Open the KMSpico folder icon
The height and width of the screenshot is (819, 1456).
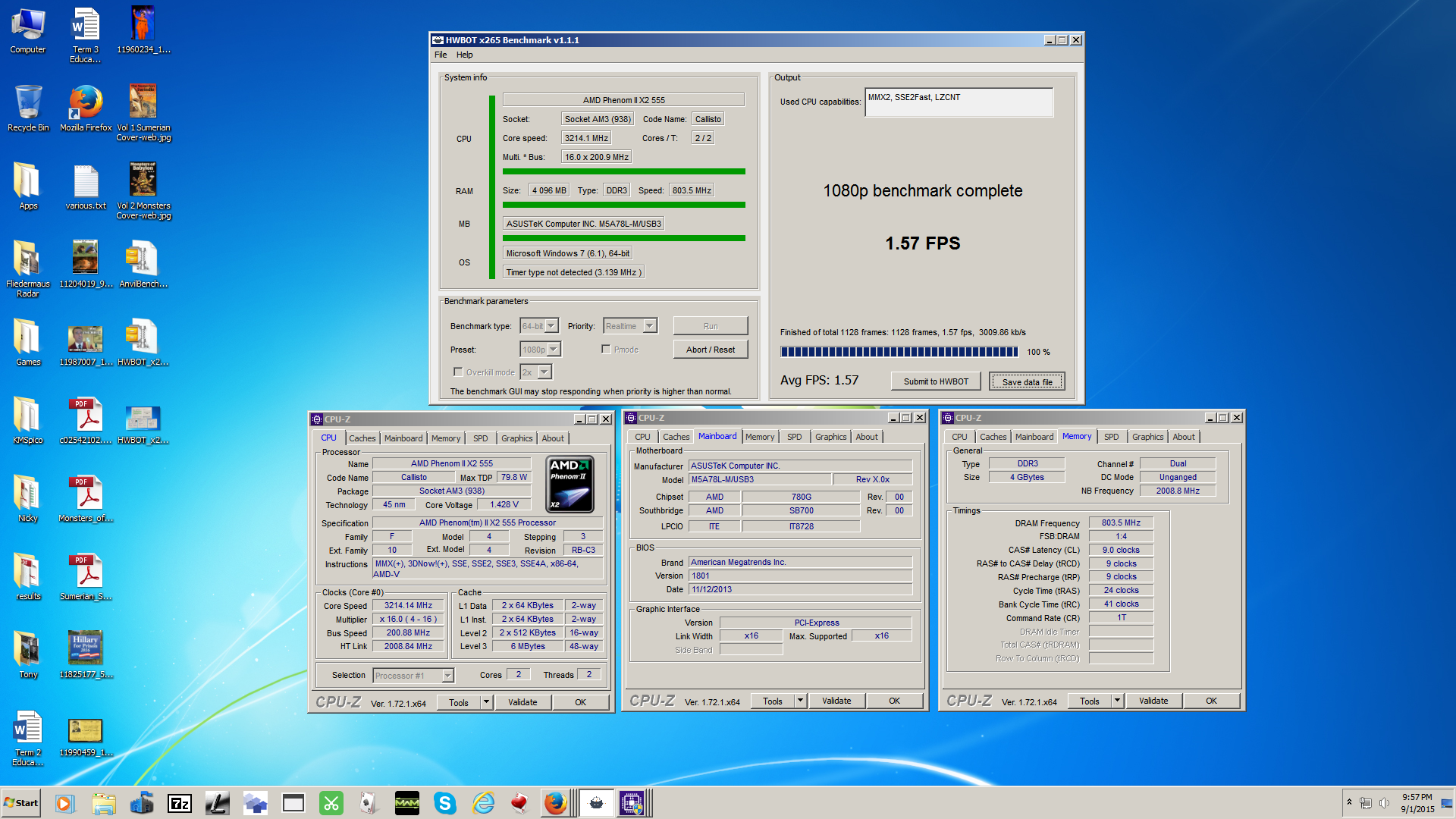[x=28, y=420]
